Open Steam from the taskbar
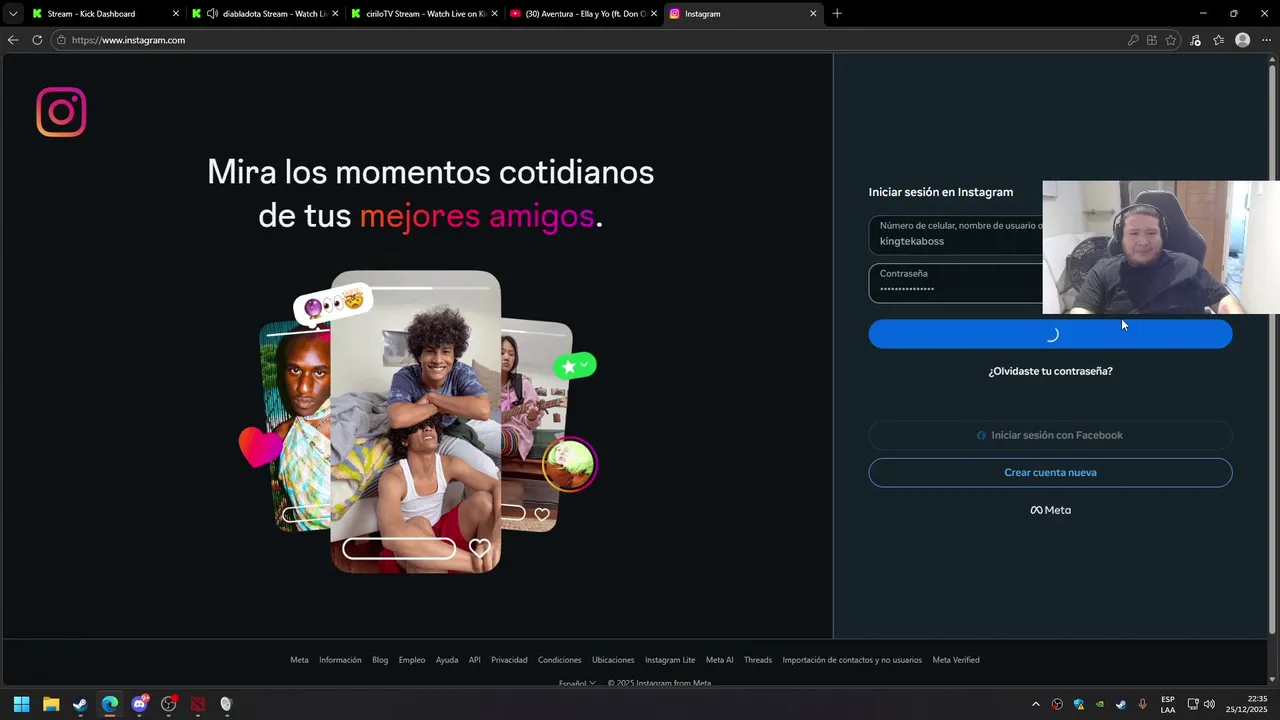Image resolution: width=1280 pixels, height=720 pixels. click(x=80, y=704)
